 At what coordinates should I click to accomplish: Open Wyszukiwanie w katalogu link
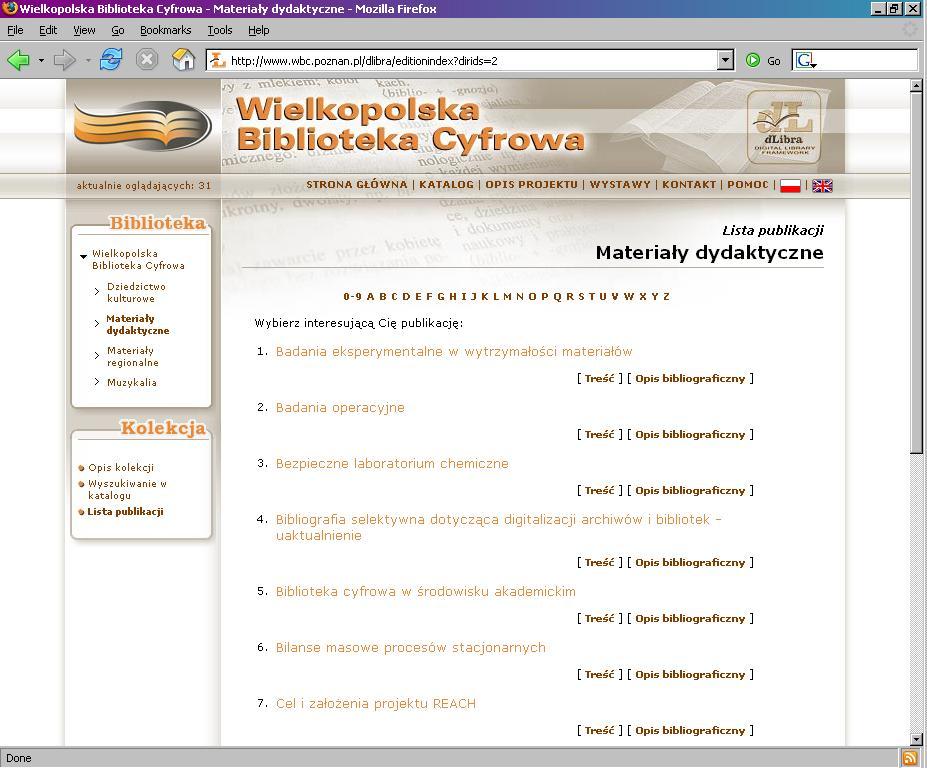(127, 490)
